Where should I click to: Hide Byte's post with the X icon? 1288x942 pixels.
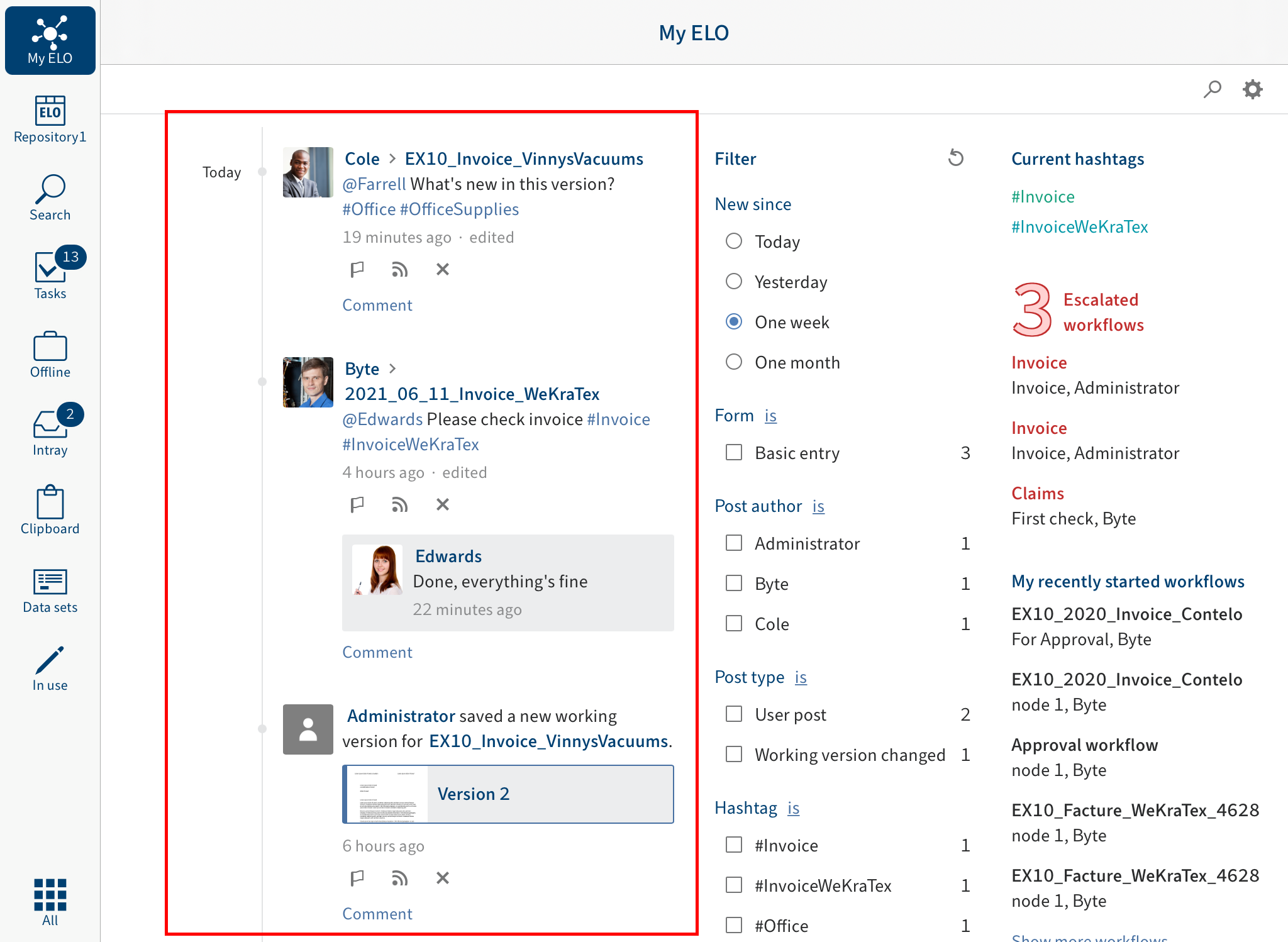(x=443, y=505)
